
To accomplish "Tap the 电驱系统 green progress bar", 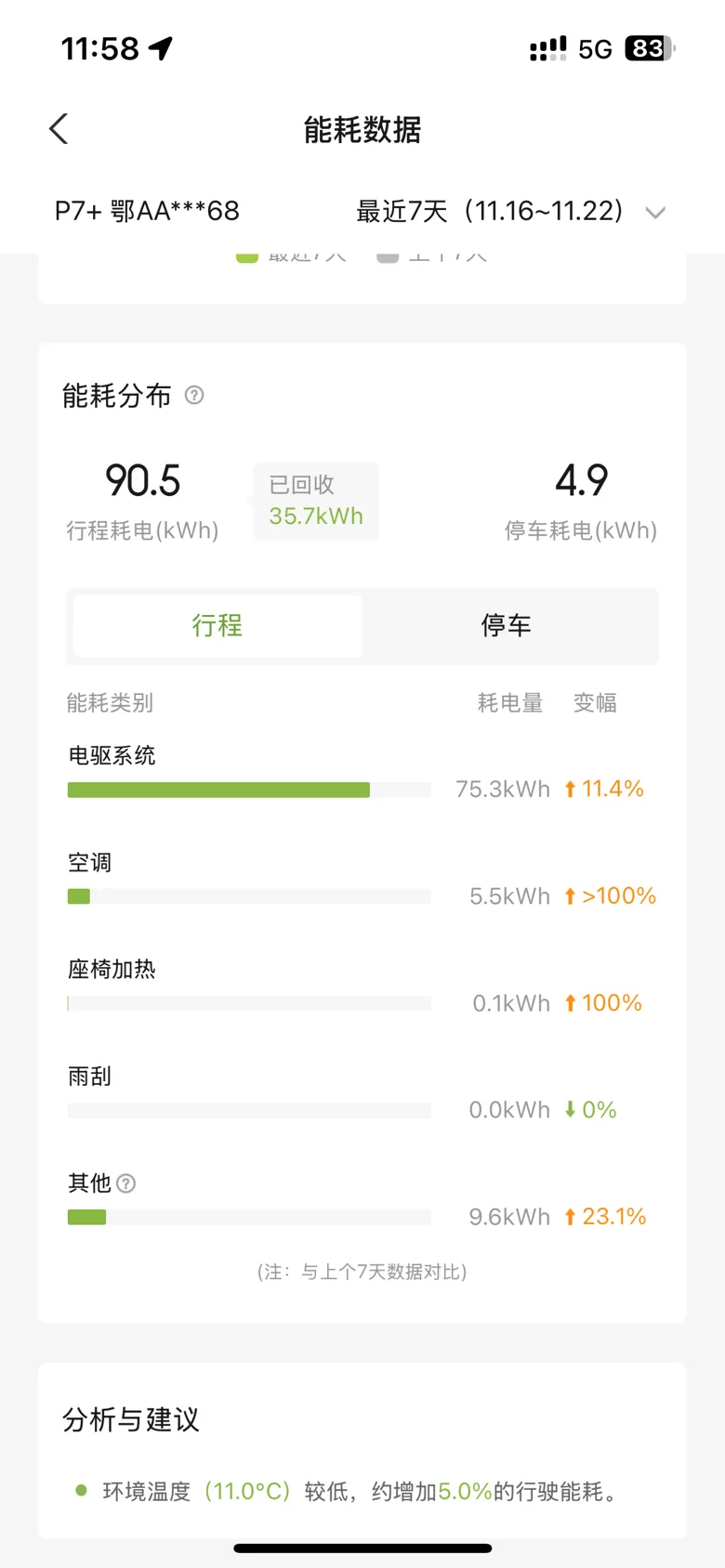I will [218, 790].
